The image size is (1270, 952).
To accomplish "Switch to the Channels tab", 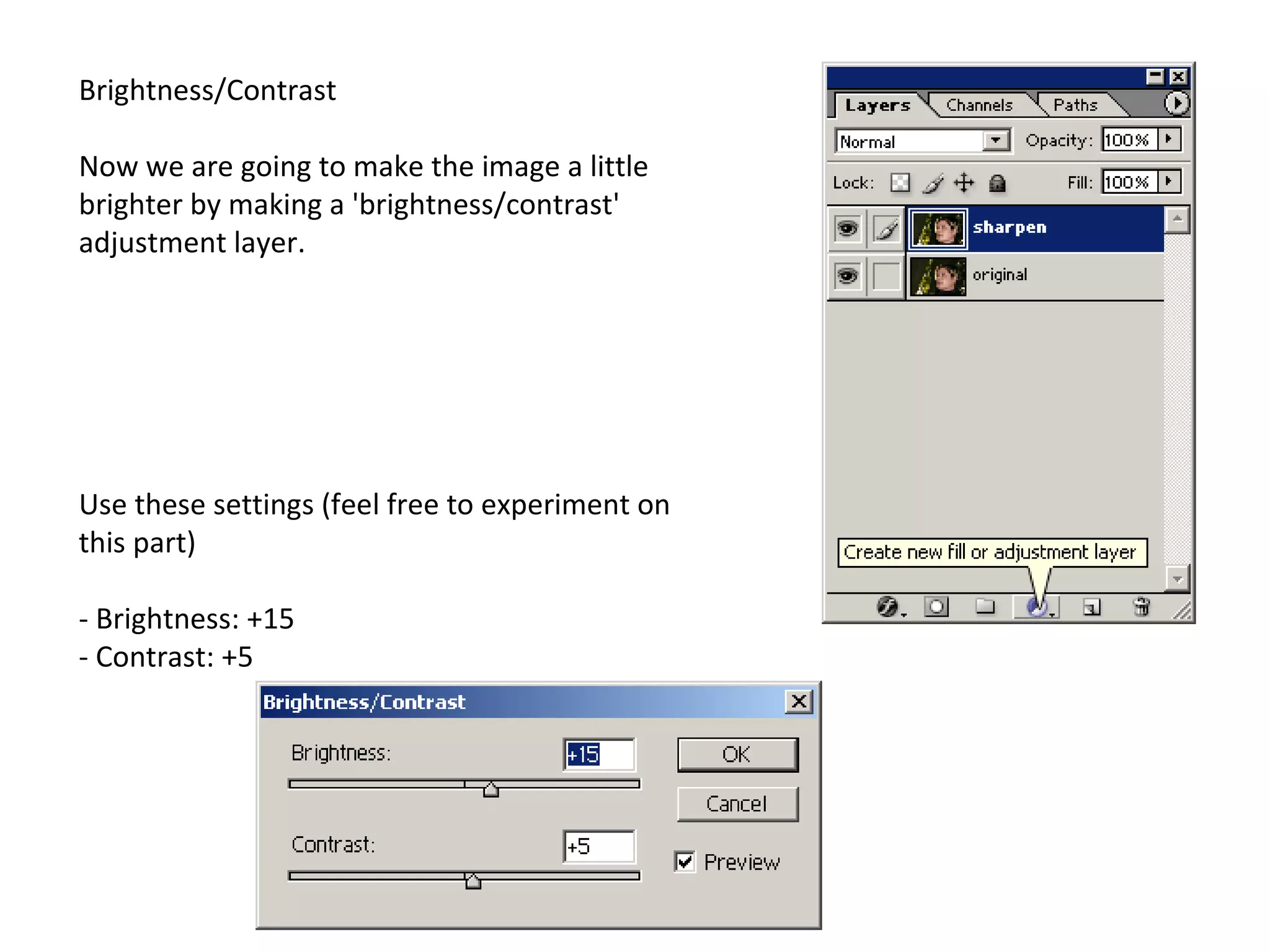I will coord(979,105).
